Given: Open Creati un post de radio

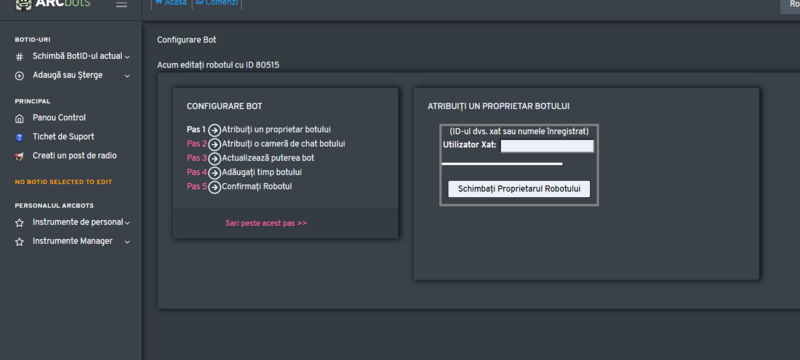Looking at the screenshot, I should [x=74, y=156].
